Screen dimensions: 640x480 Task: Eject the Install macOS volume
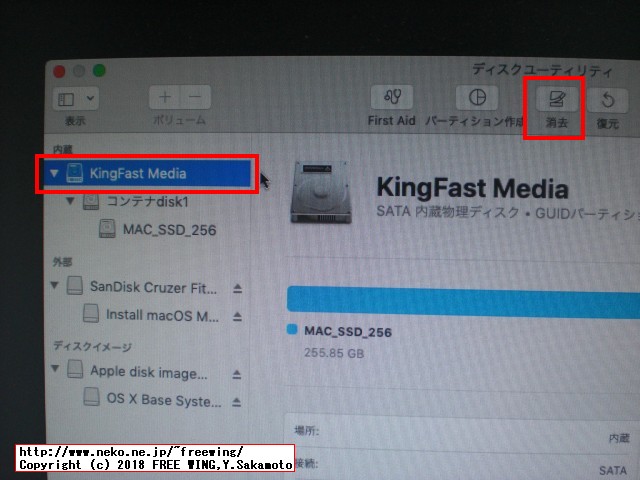pos(237,316)
